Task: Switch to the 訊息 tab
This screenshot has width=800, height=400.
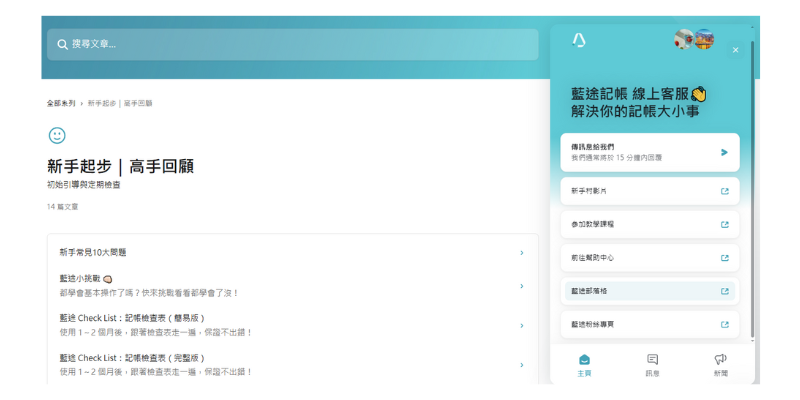Action: coord(652,364)
